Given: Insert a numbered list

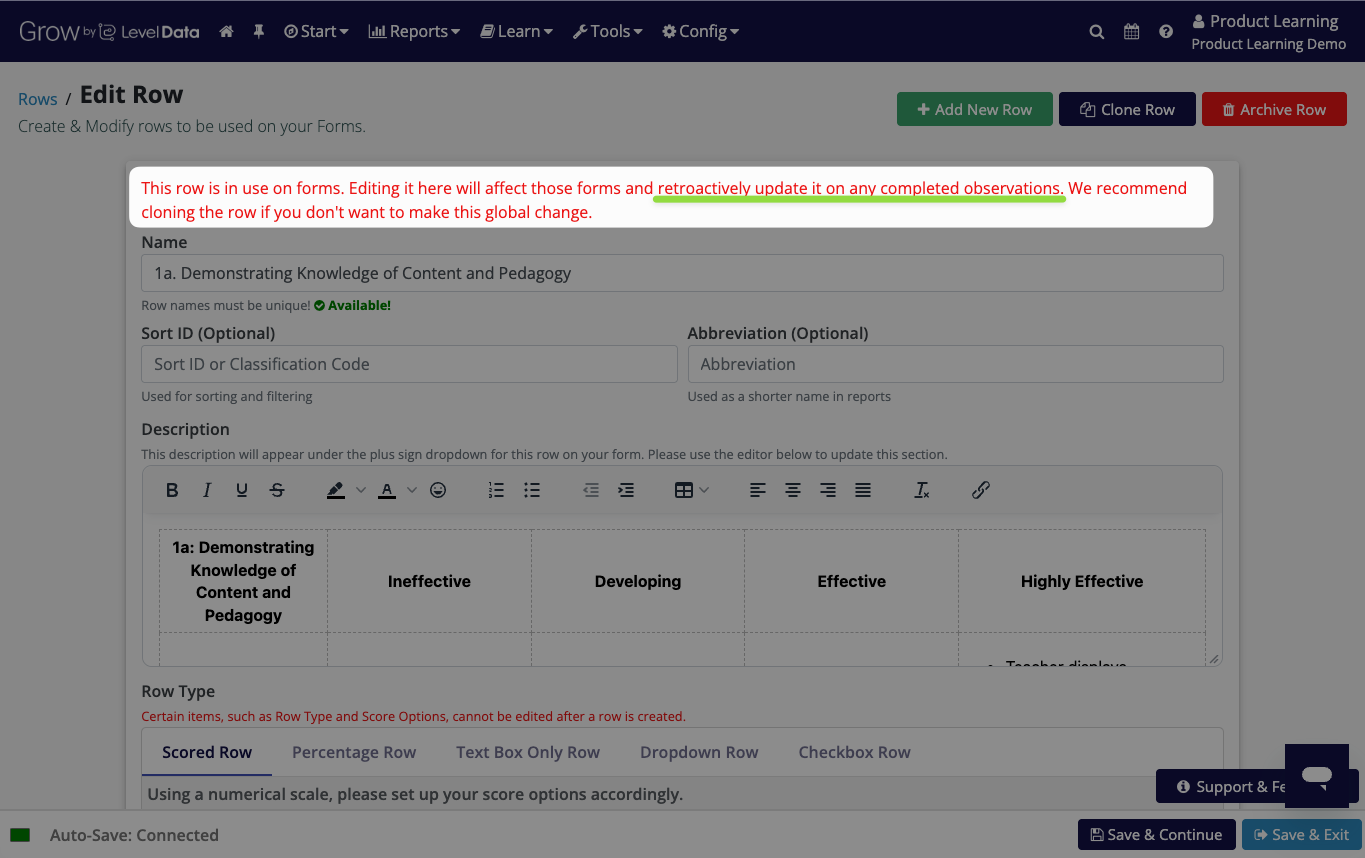Looking at the screenshot, I should click(496, 490).
